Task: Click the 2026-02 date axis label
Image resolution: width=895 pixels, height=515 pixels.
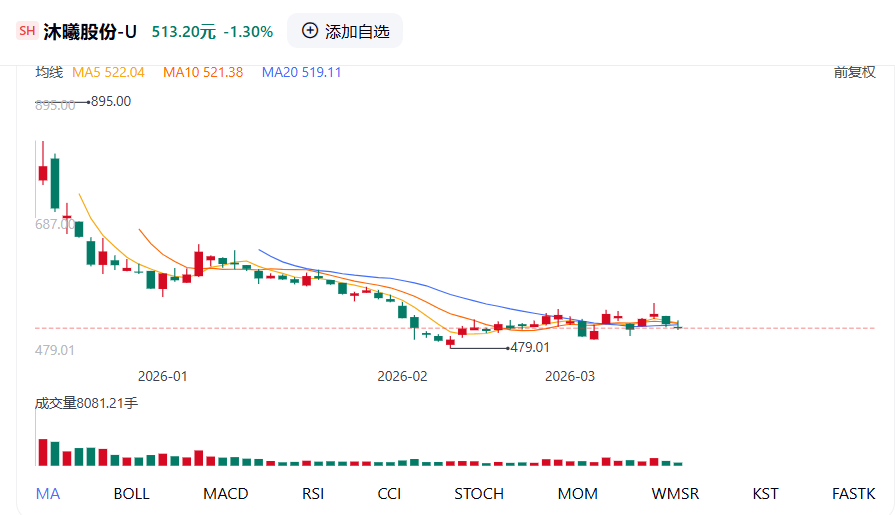Action: tap(402, 376)
